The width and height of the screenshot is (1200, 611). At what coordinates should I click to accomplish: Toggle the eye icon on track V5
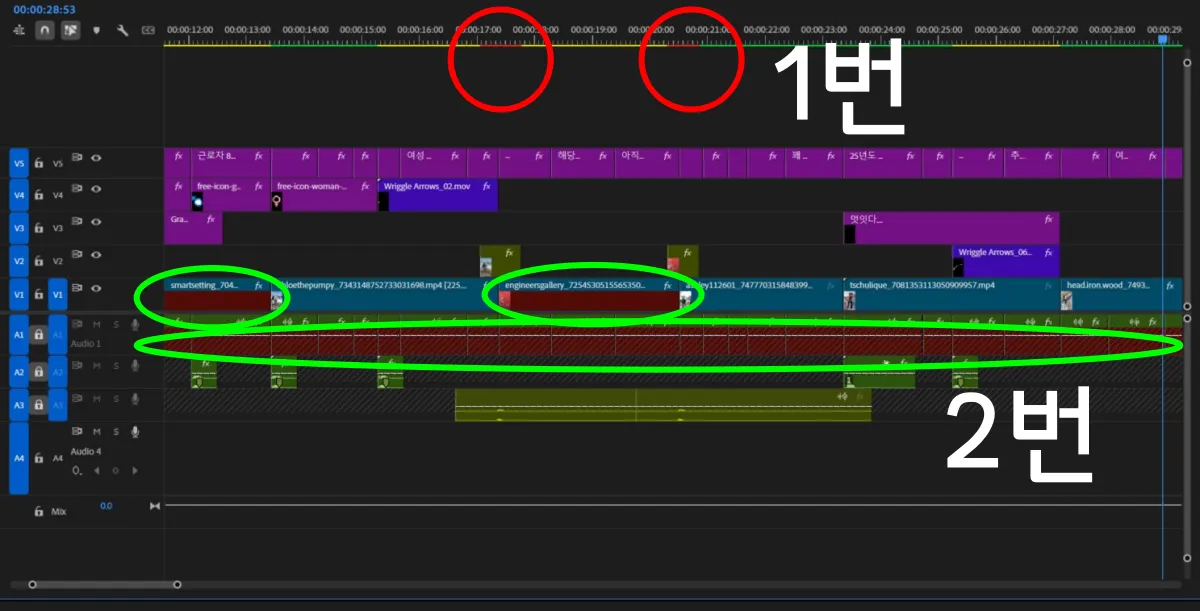point(97,159)
